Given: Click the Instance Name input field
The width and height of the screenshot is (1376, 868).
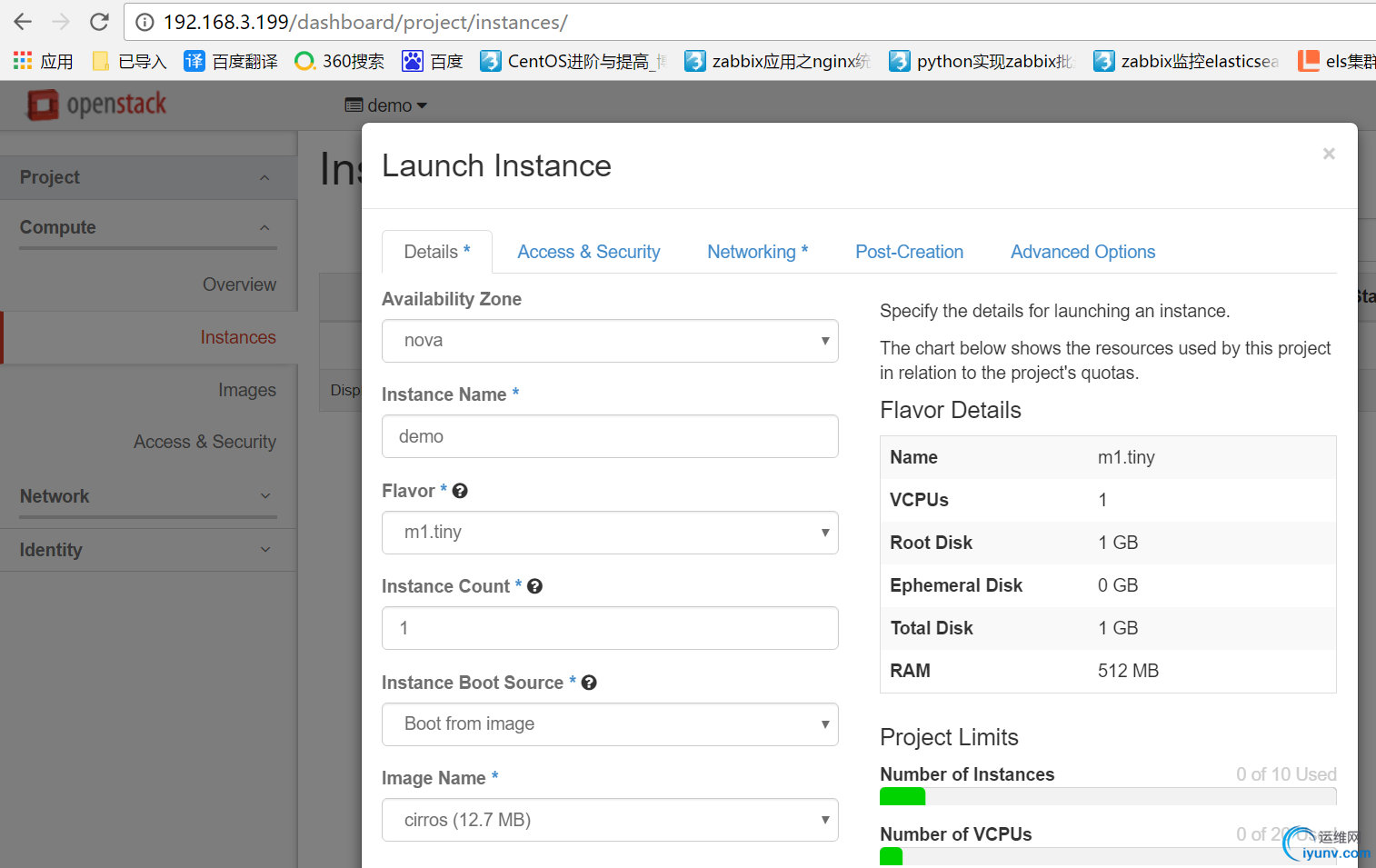Looking at the screenshot, I should click(609, 436).
